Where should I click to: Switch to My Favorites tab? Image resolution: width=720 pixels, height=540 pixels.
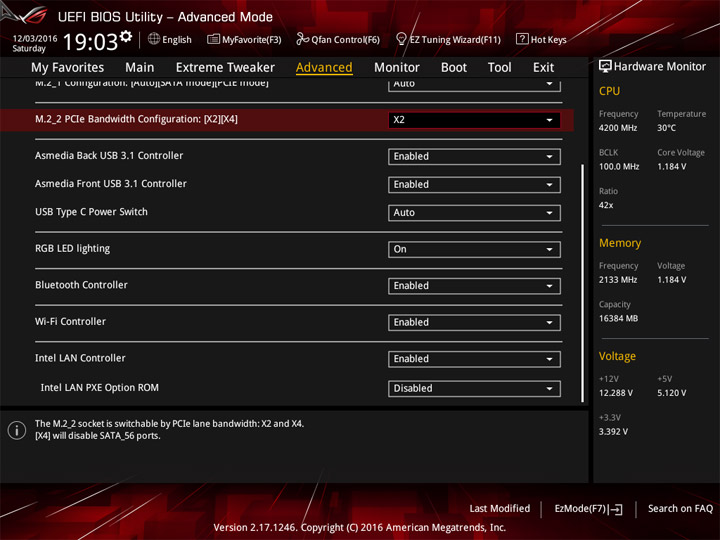click(68, 68)
